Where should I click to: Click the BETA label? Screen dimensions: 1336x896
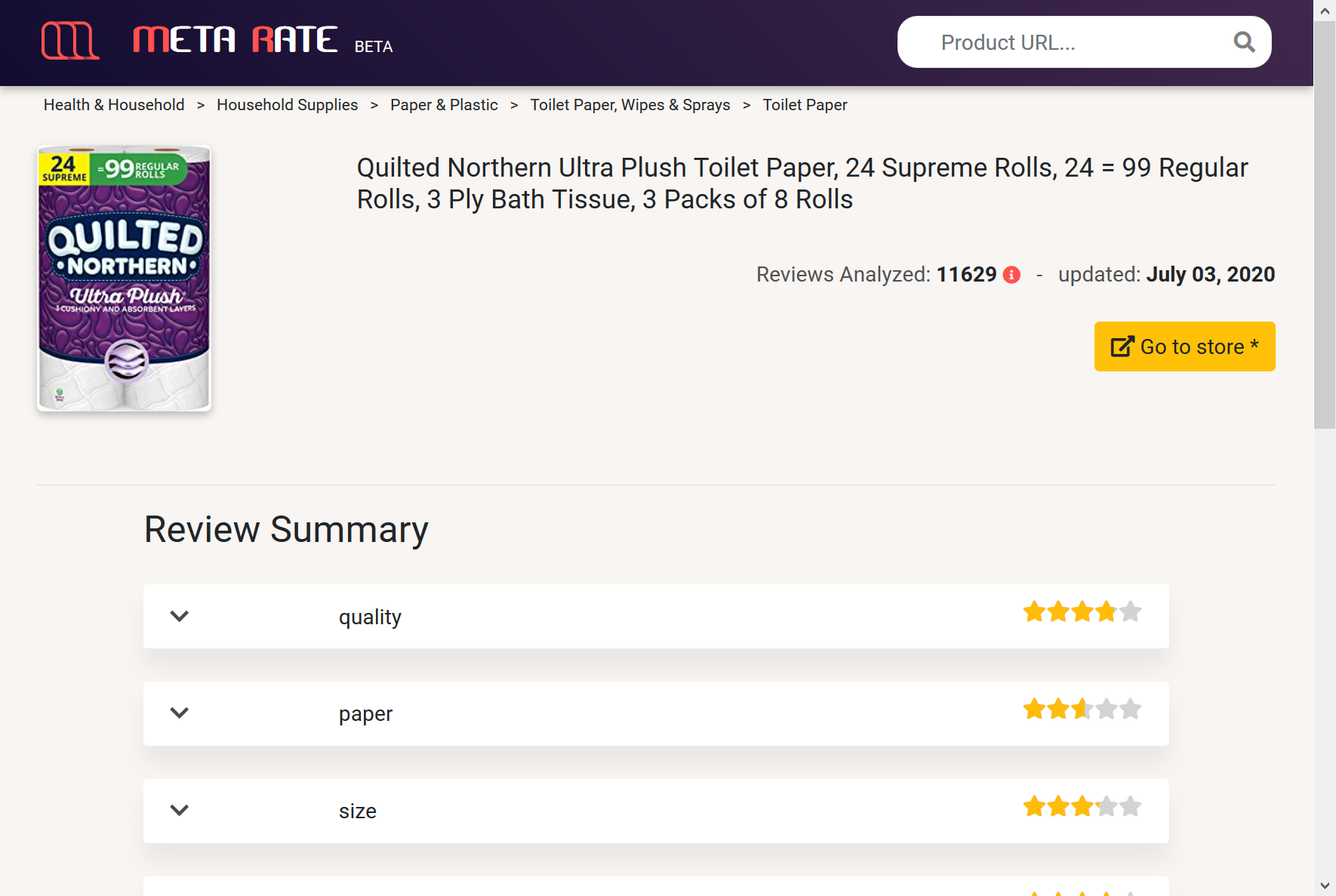pyautogui.click(x=374, y=47)
